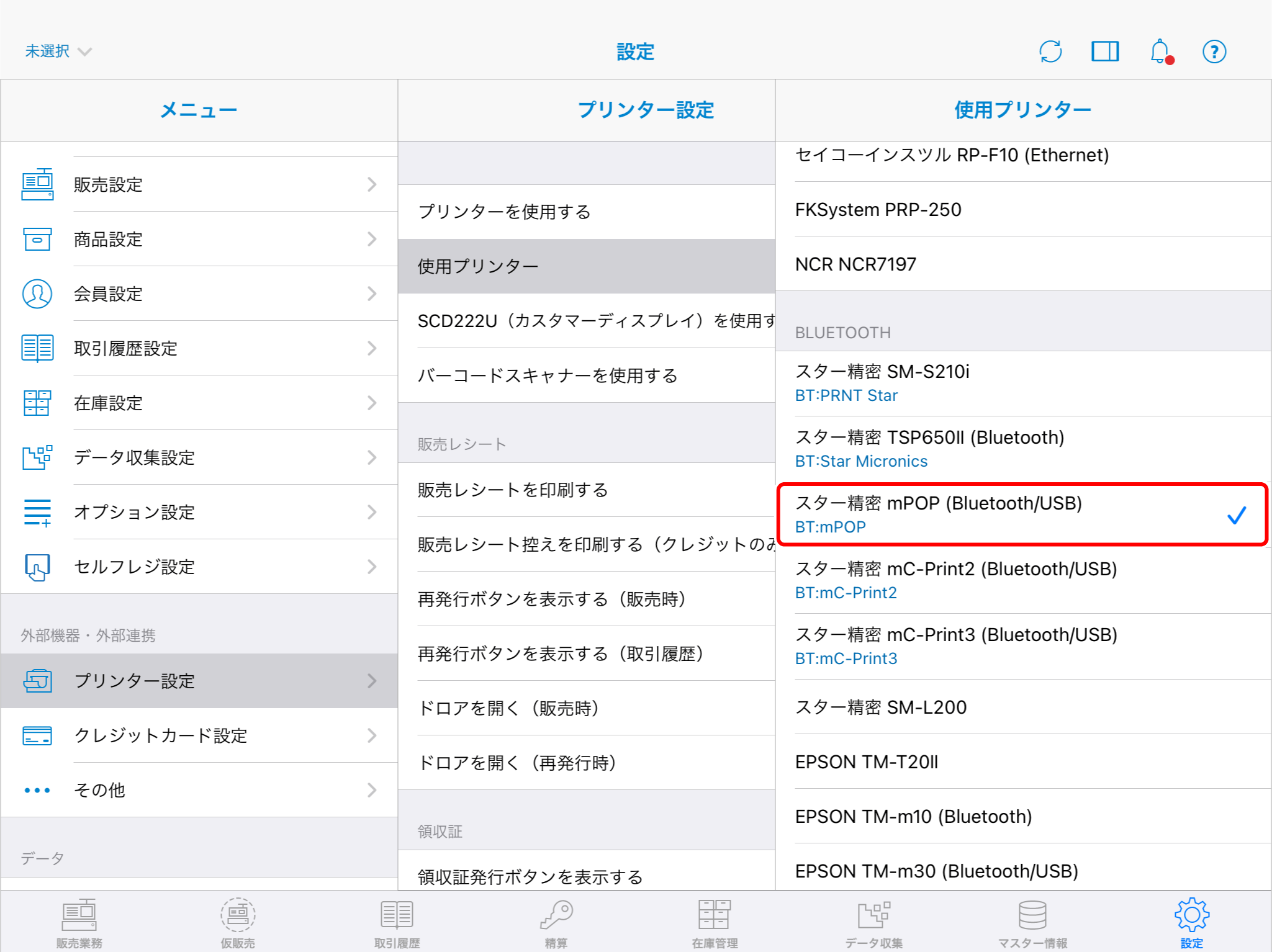This screenshot has width=1272, height=952.
Task: Select バーコードスキャナーを使用する row
Action: pos(587,375)
